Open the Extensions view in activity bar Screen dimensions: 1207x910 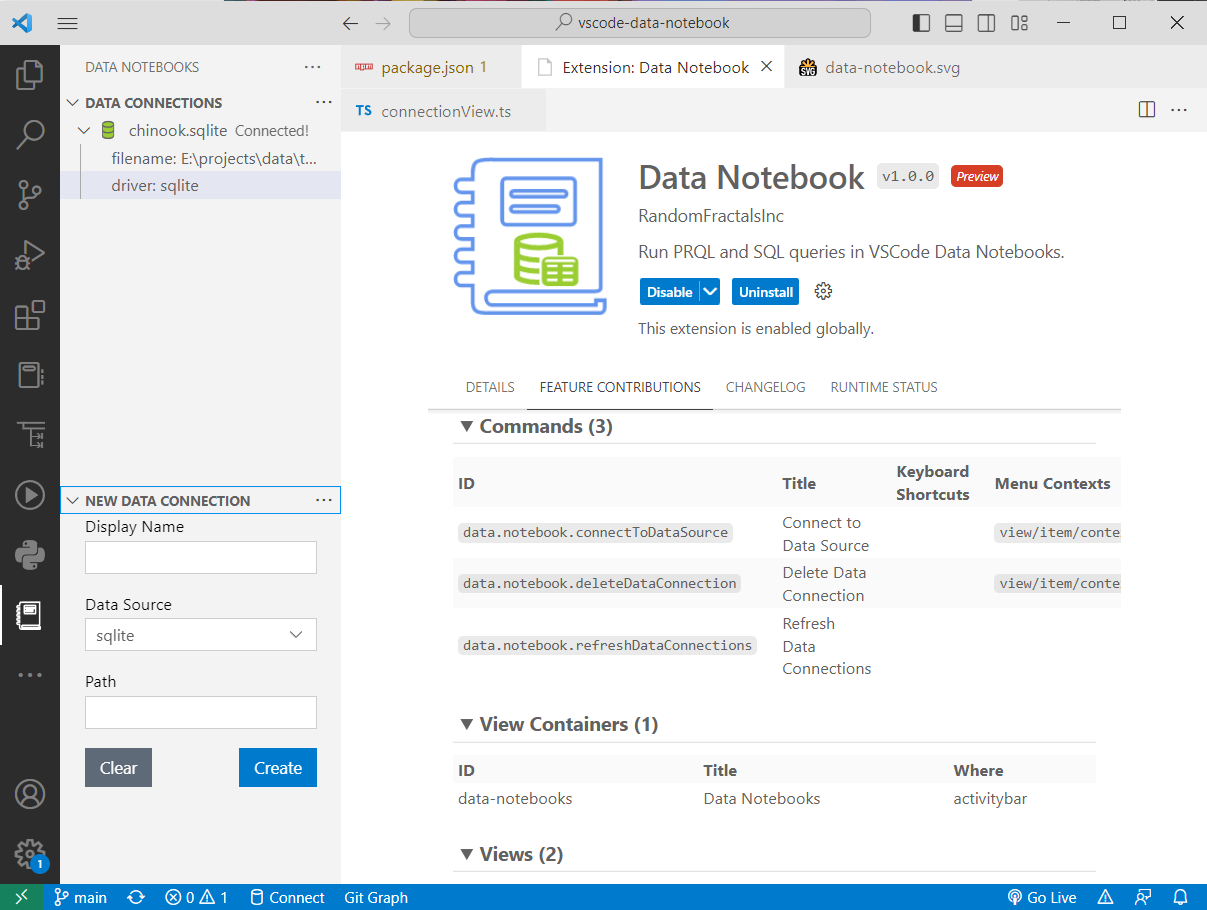point(30,316)
